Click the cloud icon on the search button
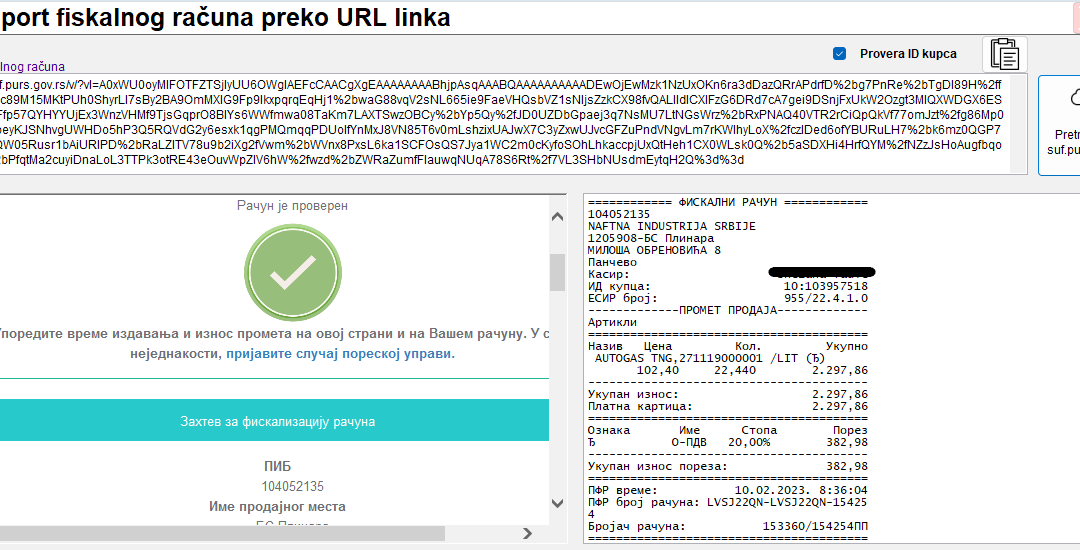 [1074, 98]
